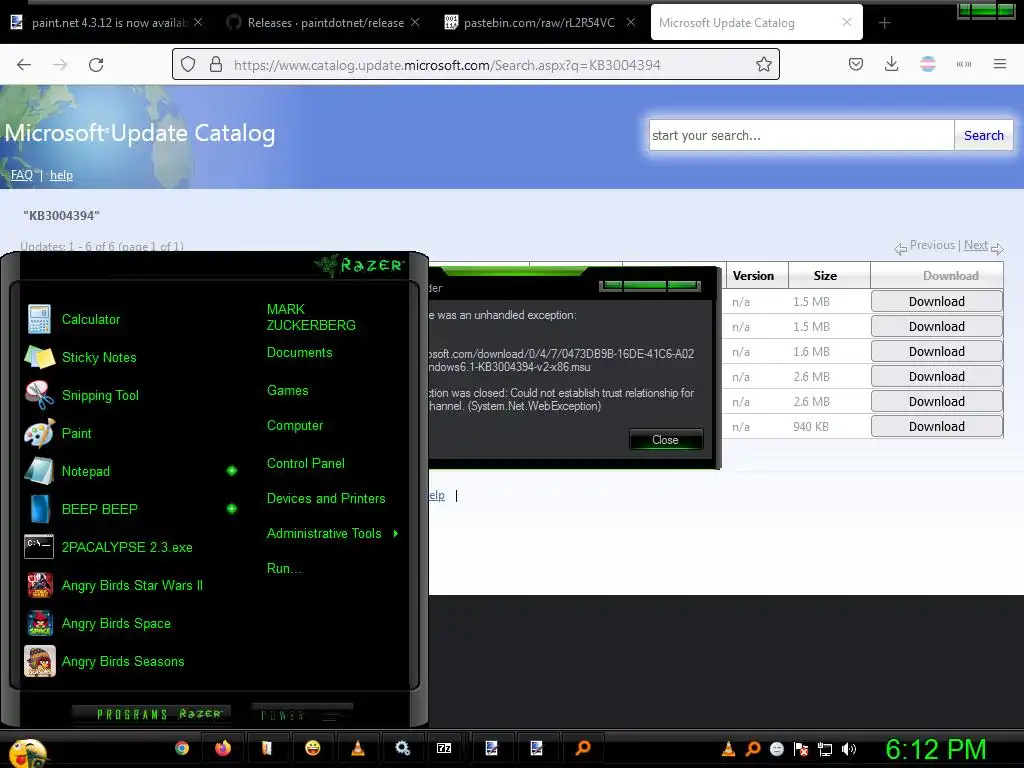Click the network tray icon
Image resolution: width=1024 pixels, height=768 pixels.
click(825, 749)
